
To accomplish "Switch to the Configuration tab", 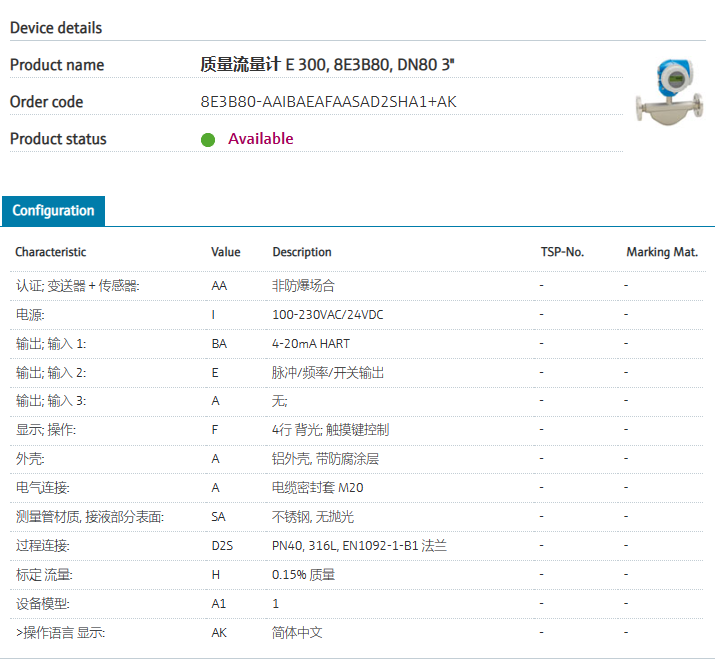I will 53,211.
